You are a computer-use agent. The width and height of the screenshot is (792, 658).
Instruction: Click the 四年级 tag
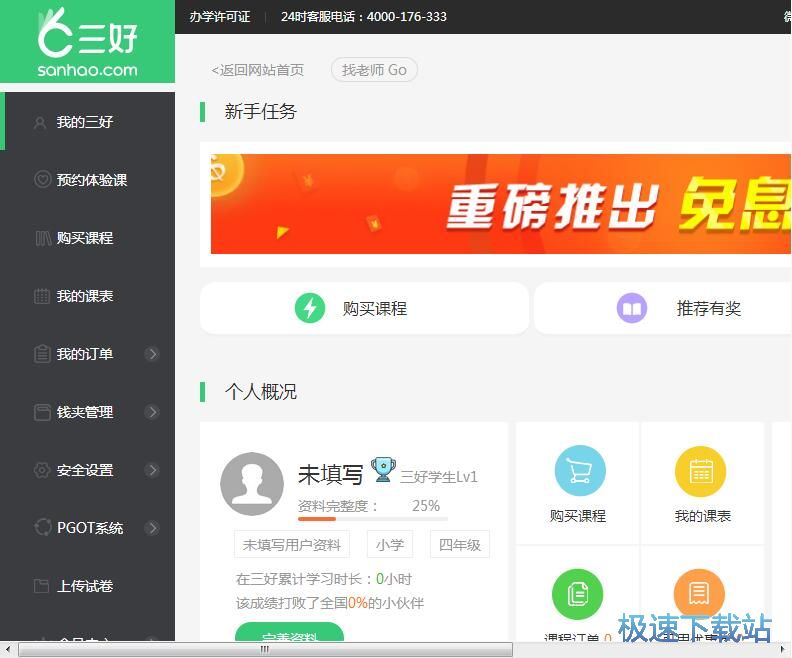(x=460, y=544)
